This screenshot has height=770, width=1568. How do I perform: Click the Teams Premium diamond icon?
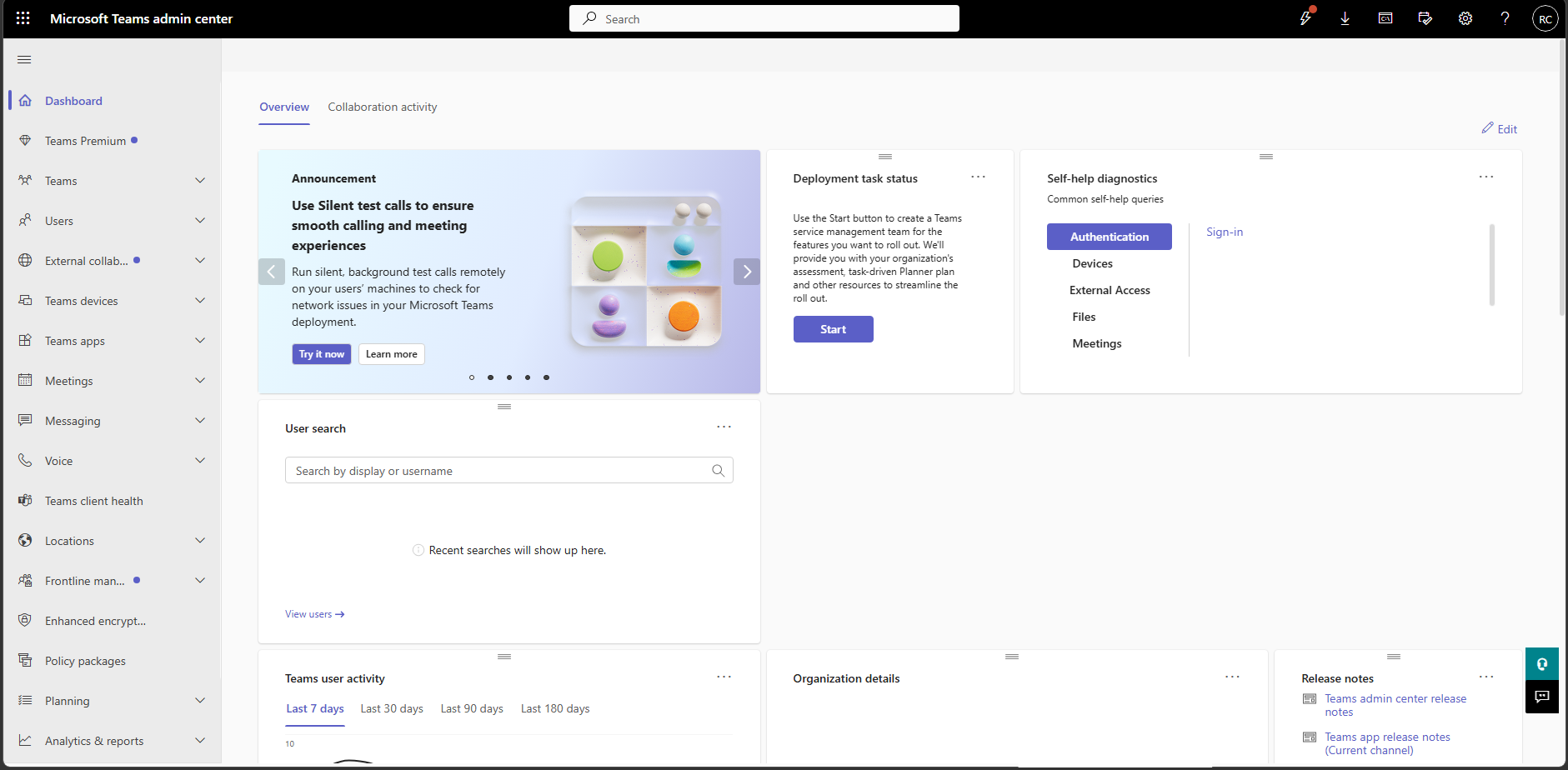pyautogui.click(x=25, y=141)
